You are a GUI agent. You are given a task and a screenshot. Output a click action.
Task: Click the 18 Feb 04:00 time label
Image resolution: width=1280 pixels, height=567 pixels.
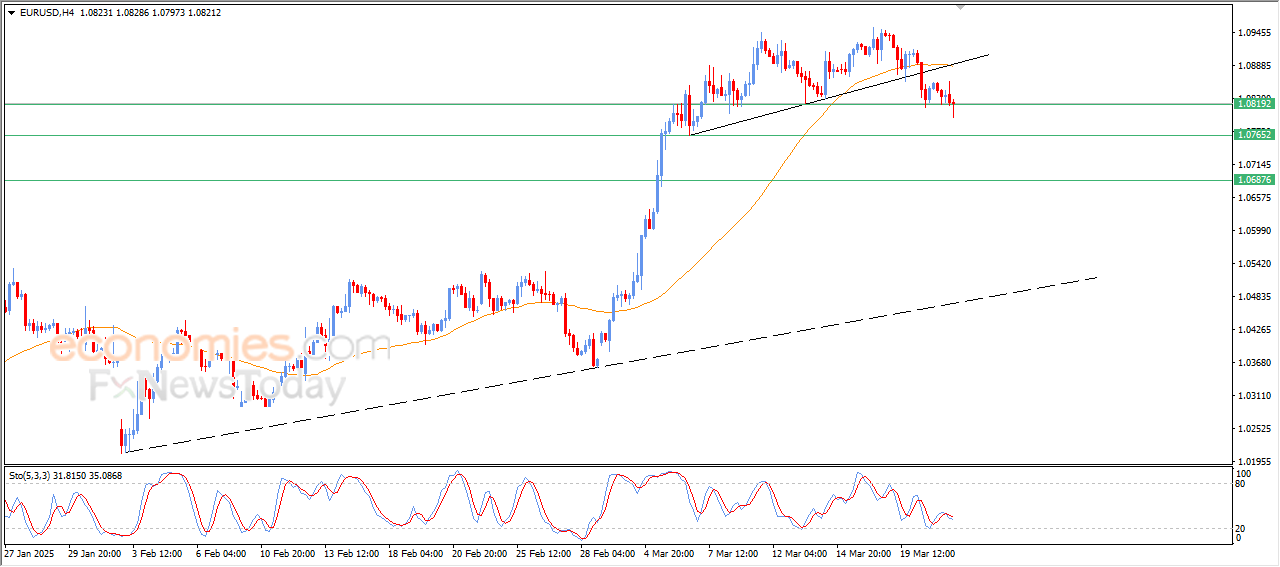(416, 553)
